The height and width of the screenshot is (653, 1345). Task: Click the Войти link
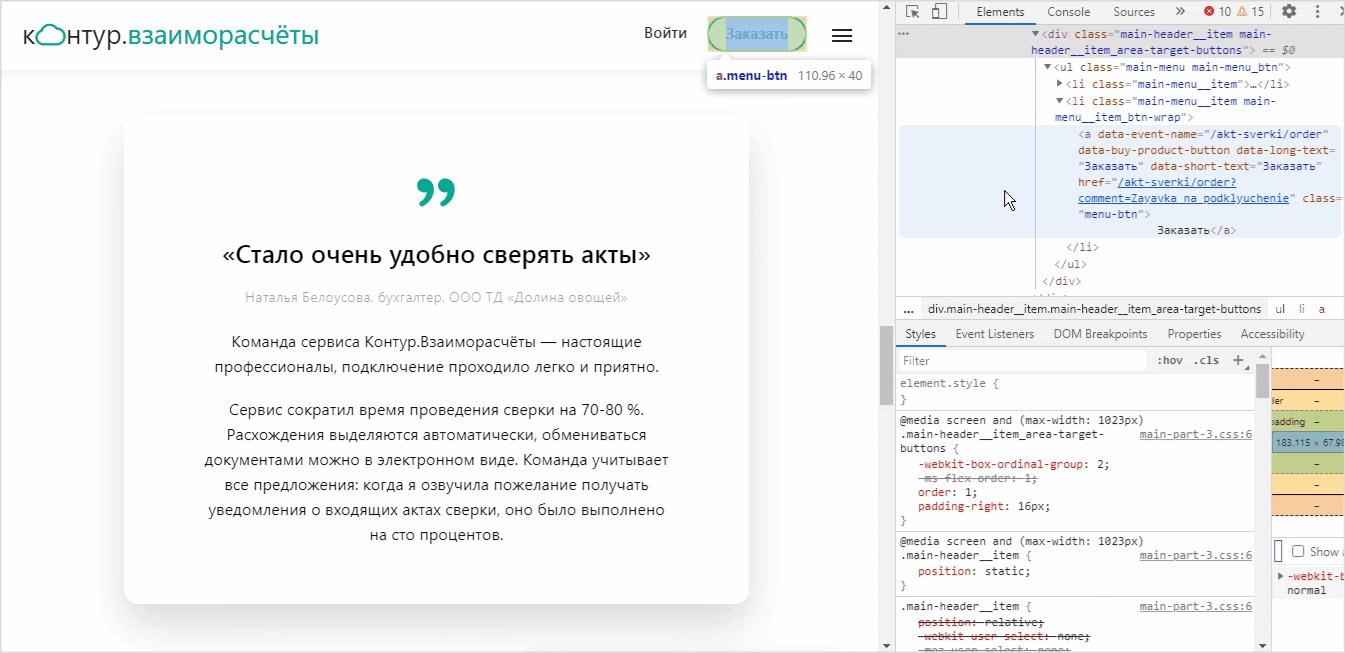pyautogui.click(x=665, y=33)
